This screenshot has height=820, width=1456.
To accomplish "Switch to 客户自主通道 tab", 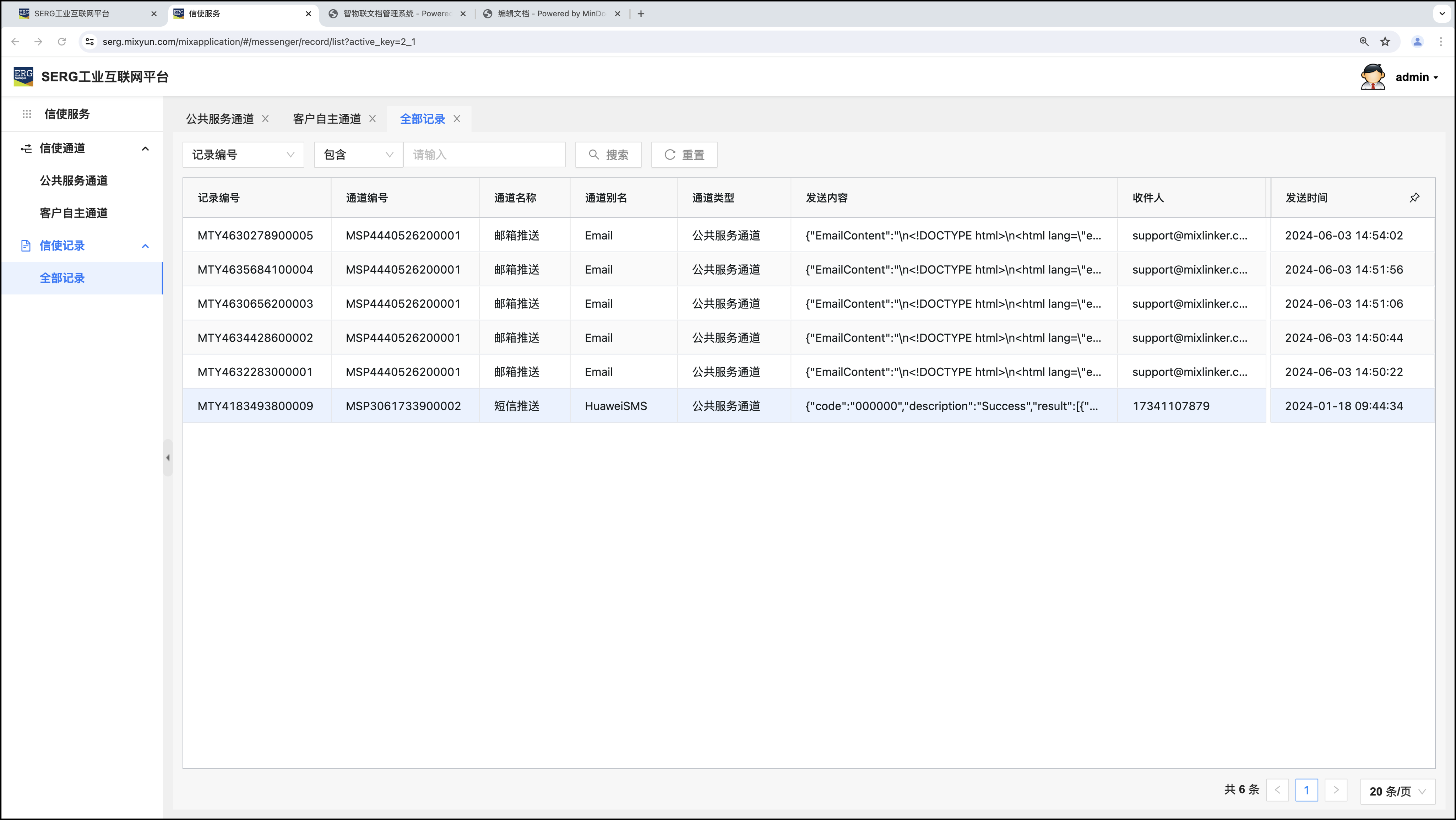I will 327,119.
